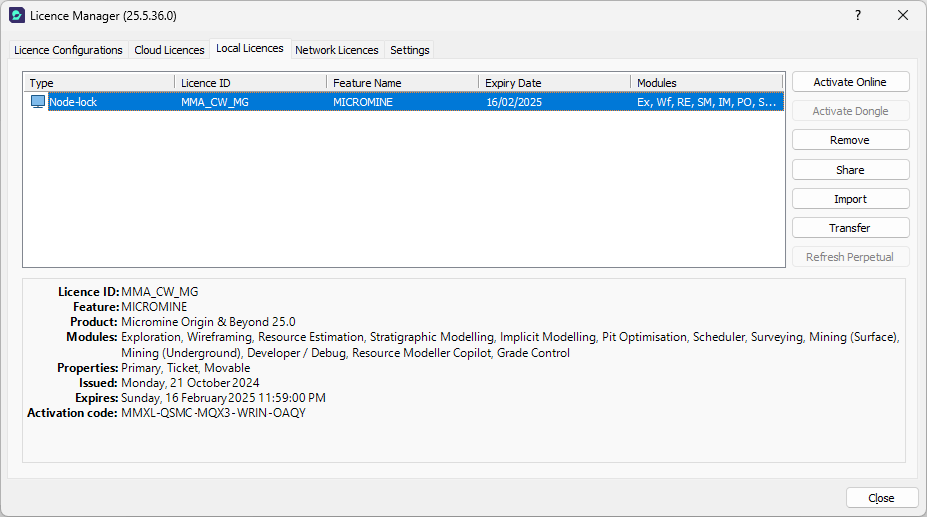Open the Settings tab
927x517 pixels.
pos(410,50)
